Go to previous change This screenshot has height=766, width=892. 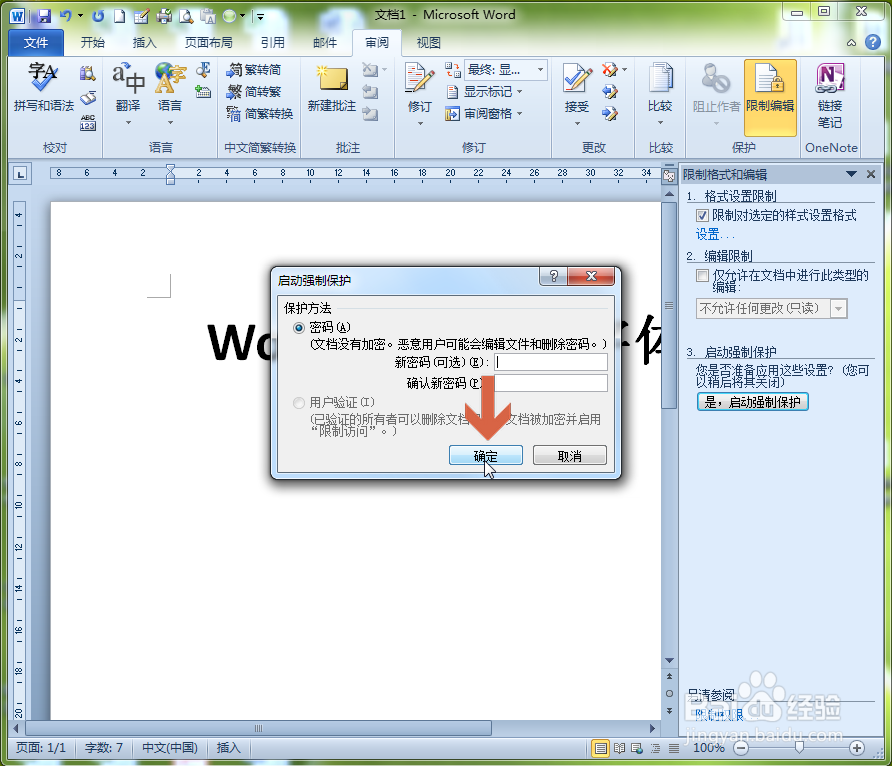click(610, 92)
